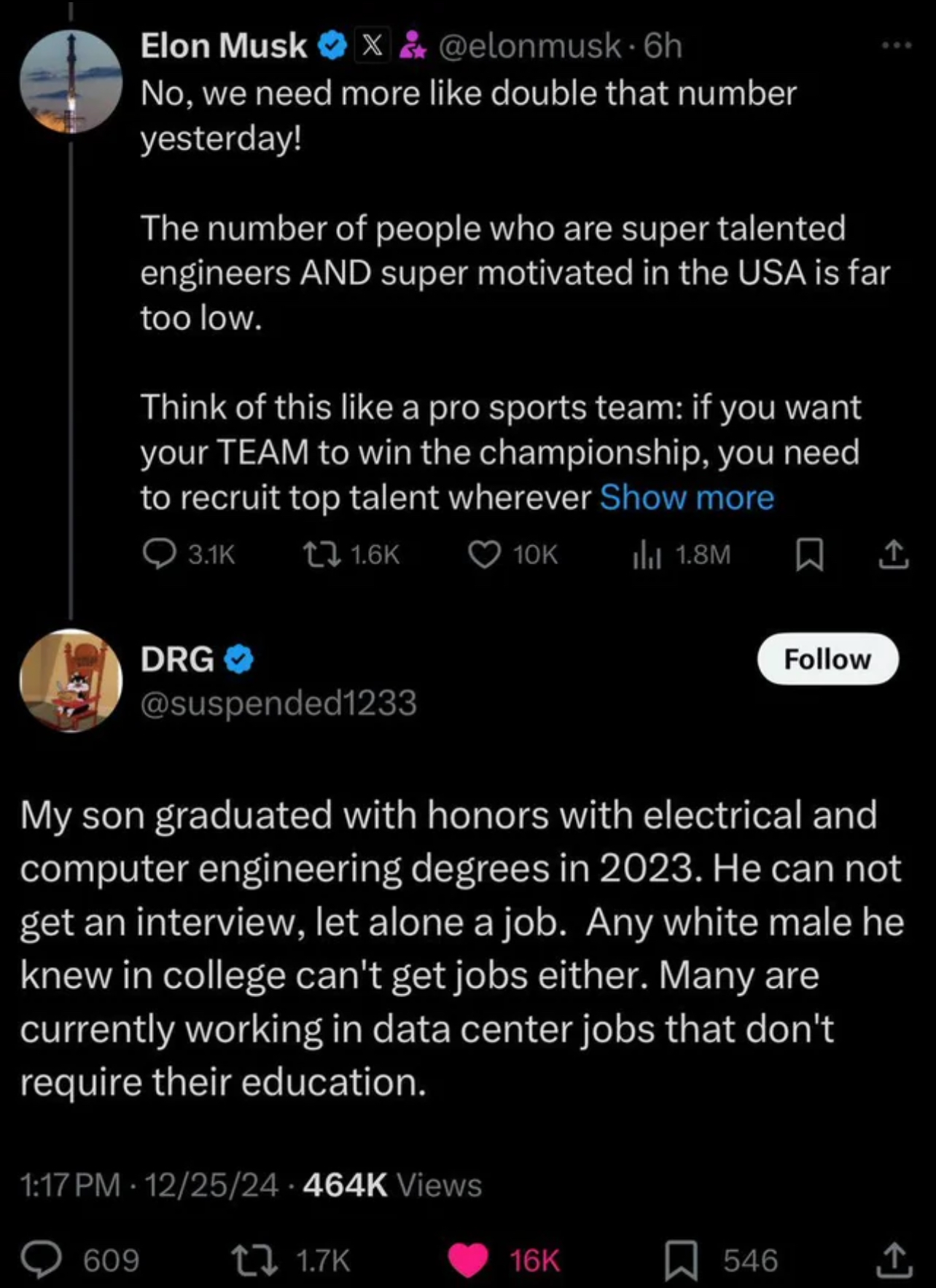
Task: Open Elon Musk's profile picture
Action: [x=71, y=82]
